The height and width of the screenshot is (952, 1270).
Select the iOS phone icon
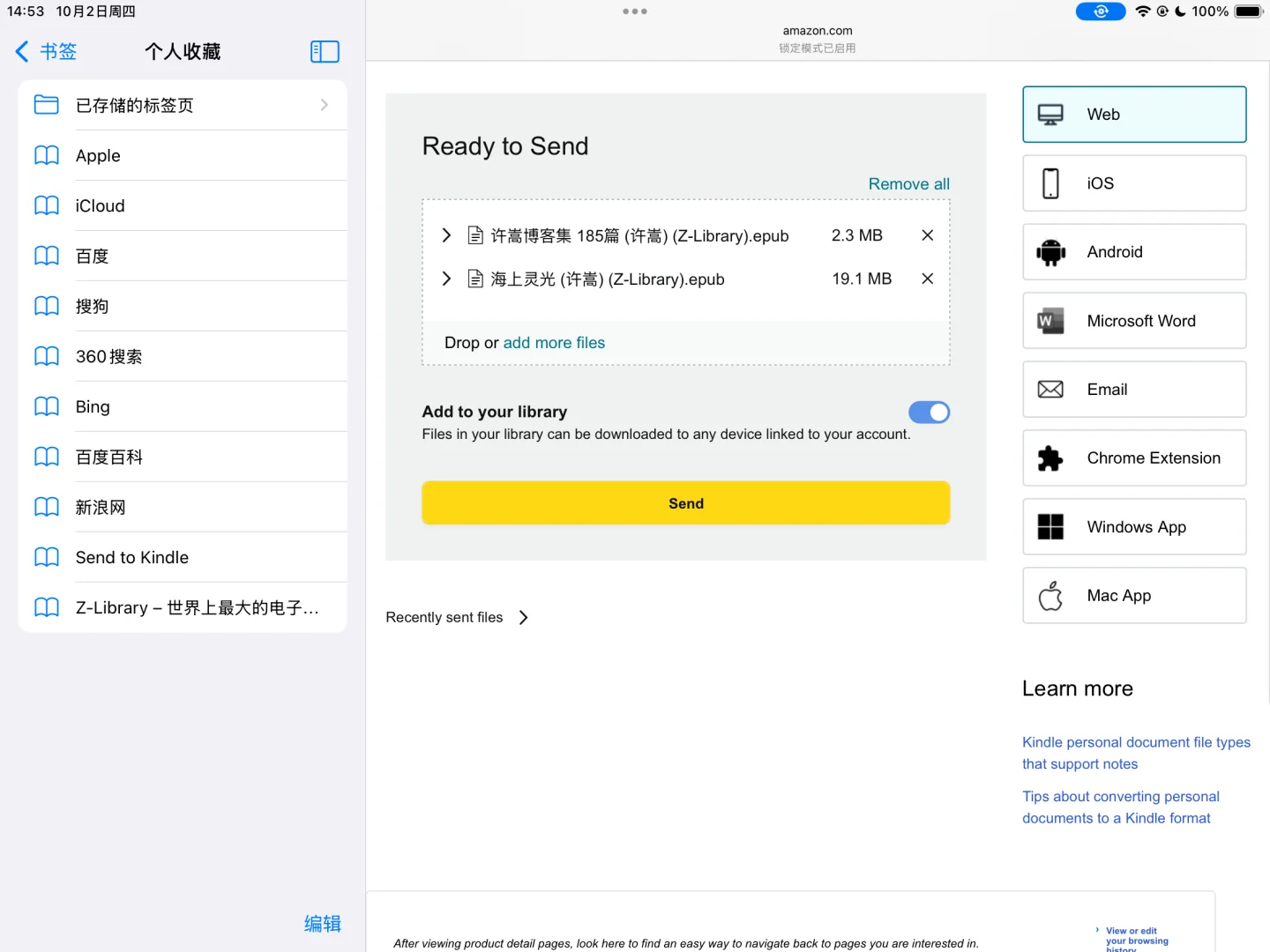coord(1050,183)
